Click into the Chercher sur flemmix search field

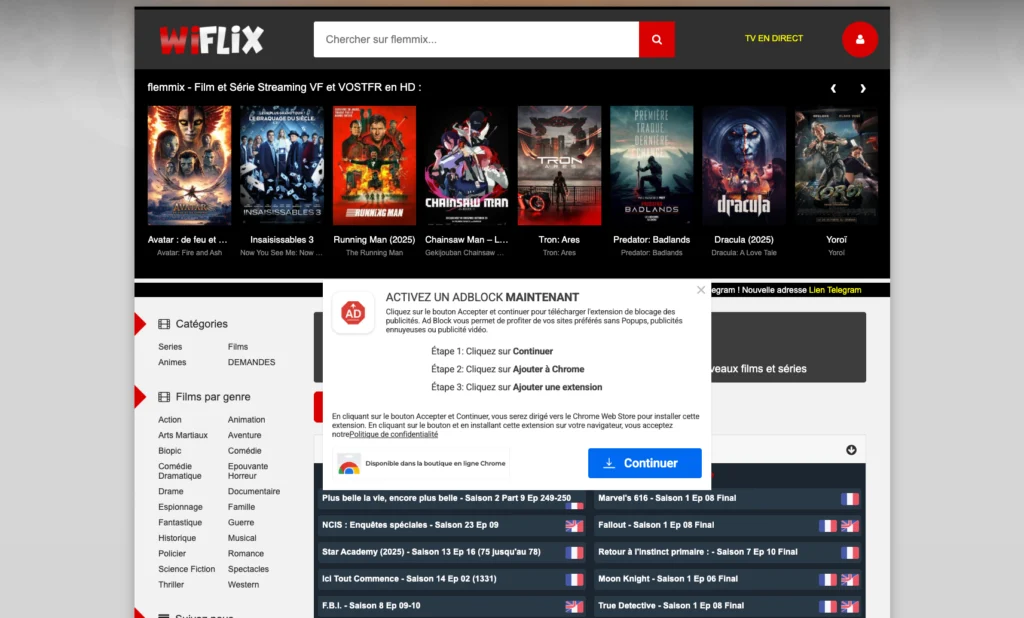pyautogui.click(x=476, y=39)
